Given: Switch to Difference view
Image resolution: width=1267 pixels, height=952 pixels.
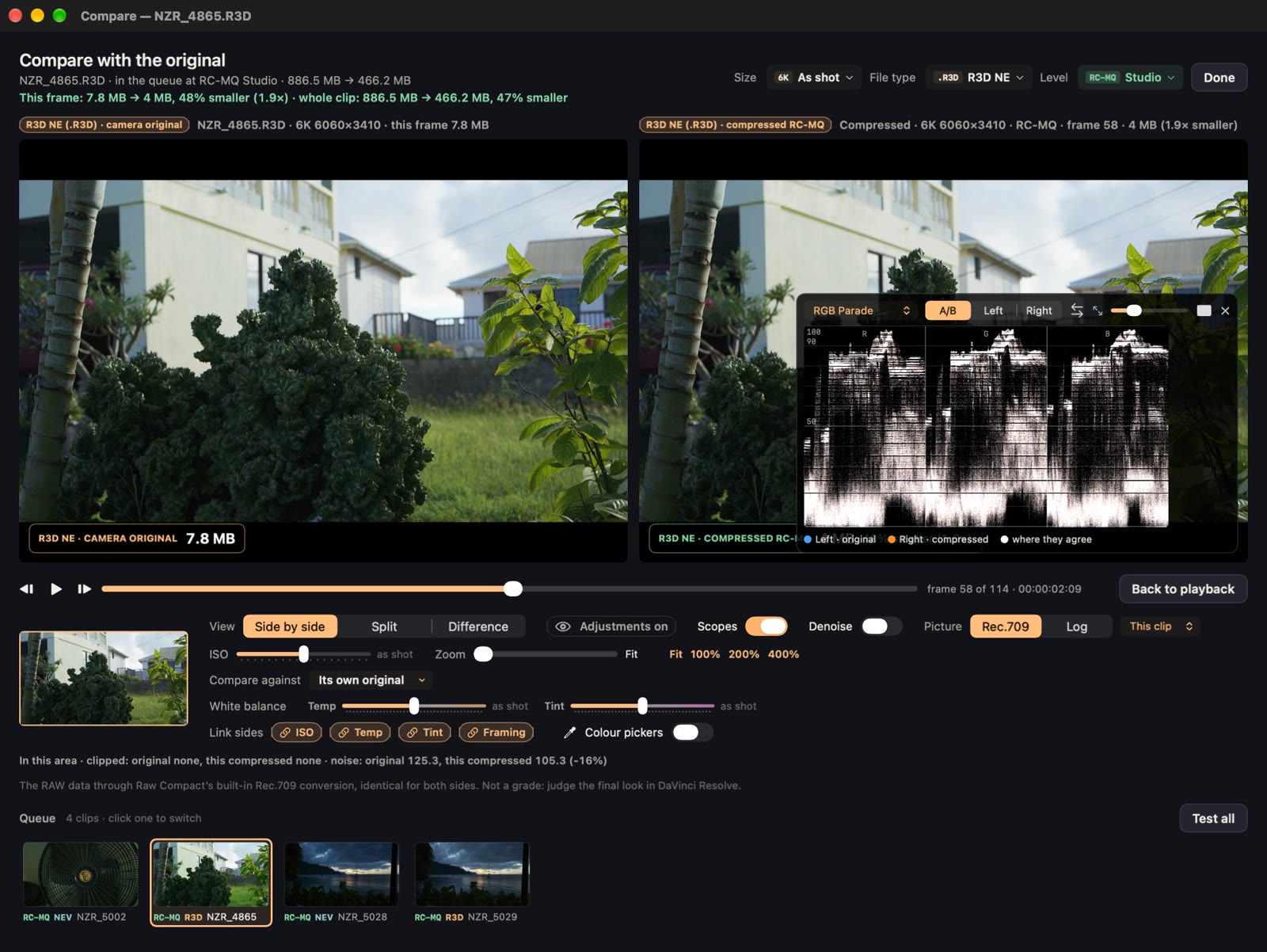Looking at the screenshot, I should tap(478, 626).
